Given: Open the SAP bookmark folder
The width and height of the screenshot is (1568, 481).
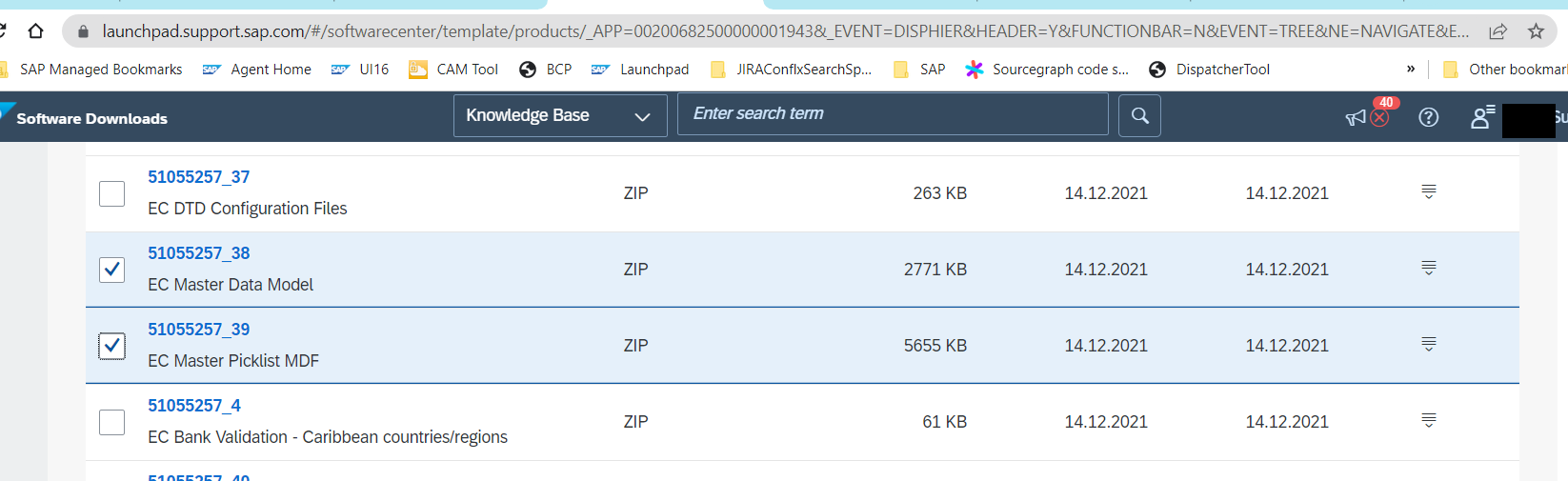Looking at the screenshot, I should (x=920, y=70).
